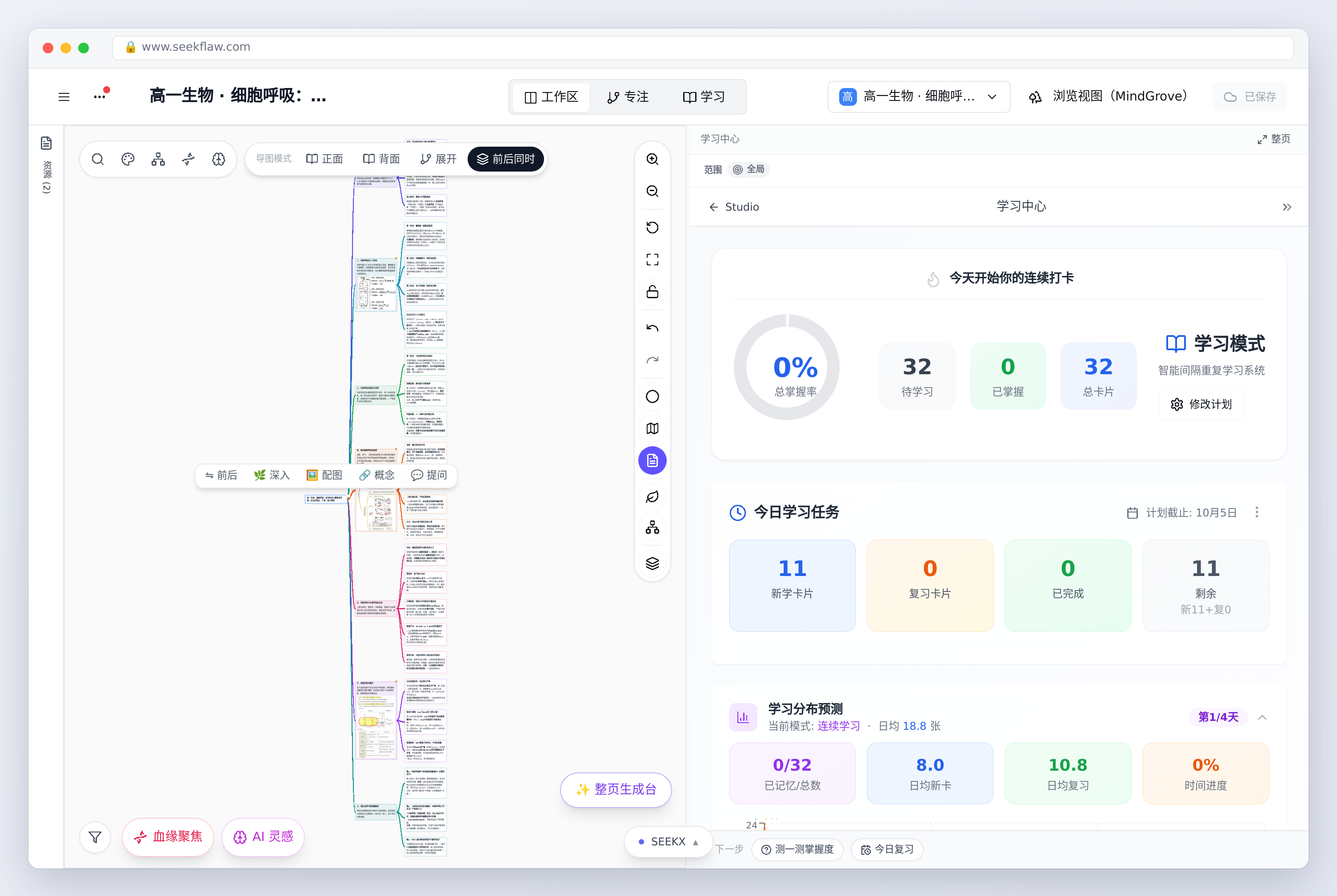The image size is (1337, 896).
Task: Undo the last action
Action: pyautogui.click(x=652, y=328)
